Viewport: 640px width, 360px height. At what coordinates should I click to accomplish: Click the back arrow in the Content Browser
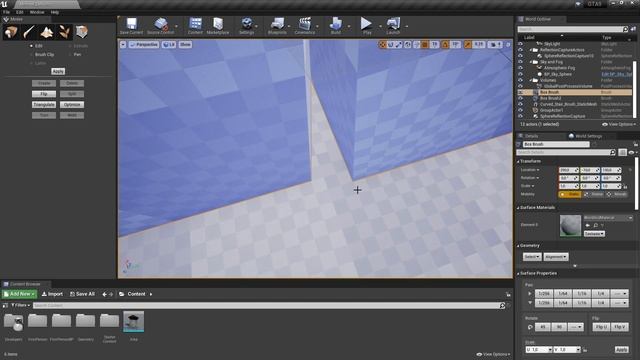[104, 294]
